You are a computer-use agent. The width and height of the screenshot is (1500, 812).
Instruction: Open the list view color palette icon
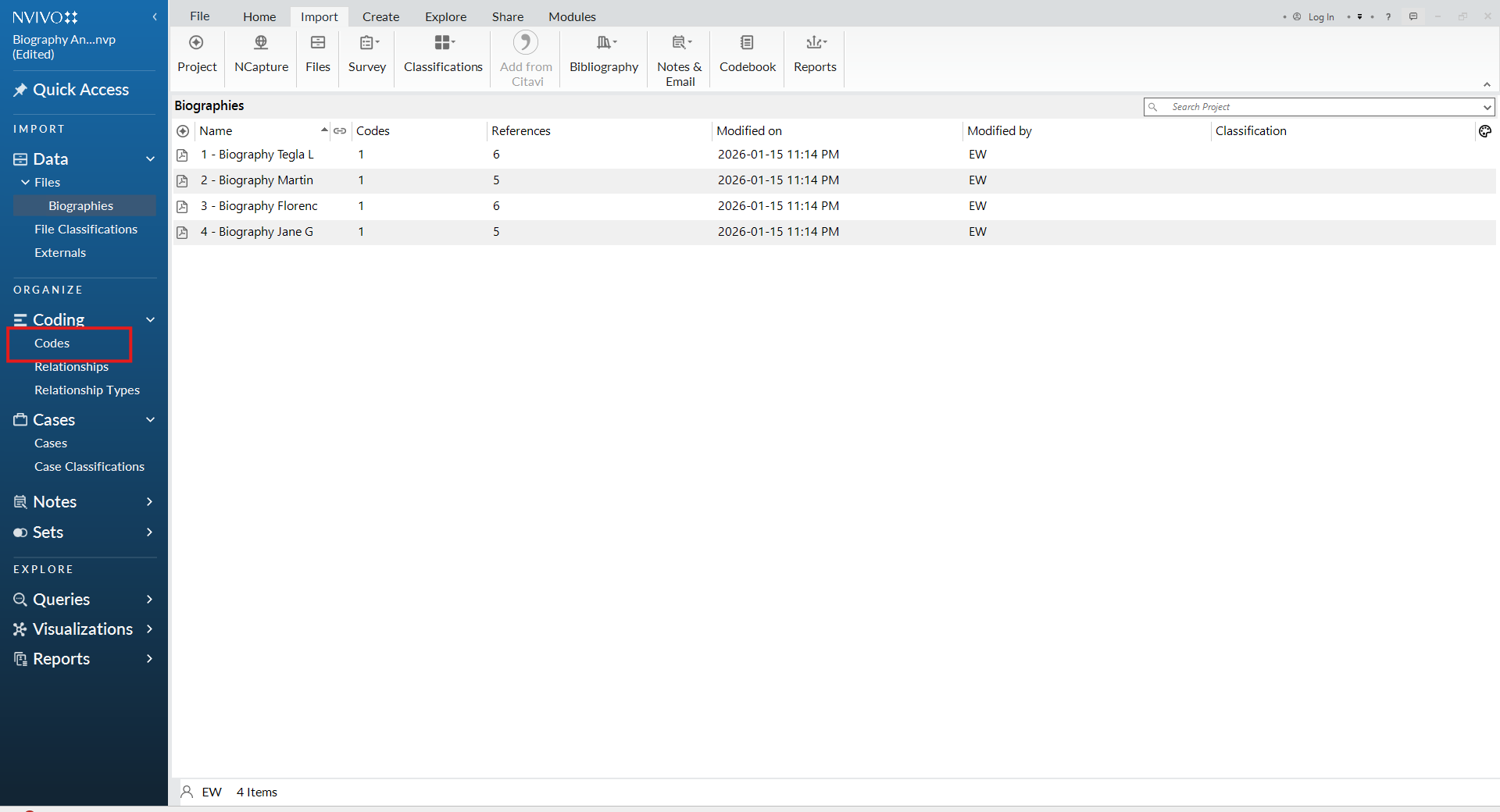(x=1484, y=131)
